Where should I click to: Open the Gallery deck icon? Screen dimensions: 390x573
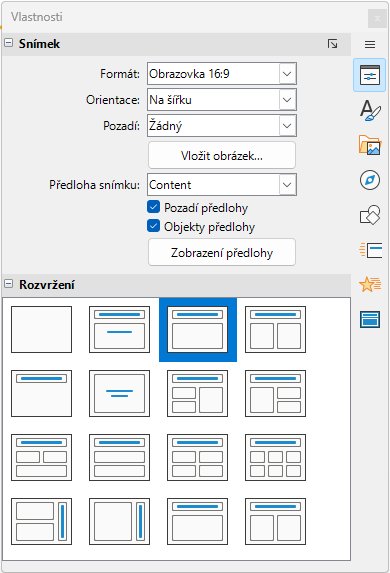[x=370, y=145]
